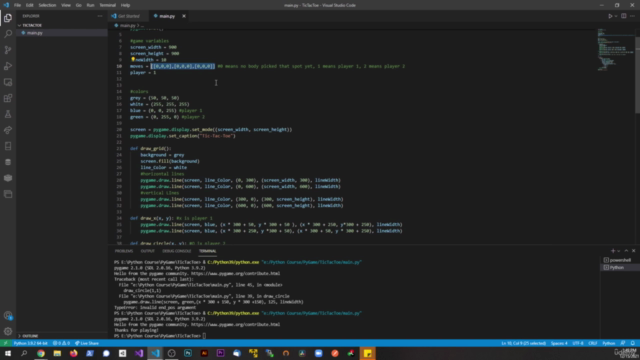Click the lightbulb code action icon
The image size is (640, 360).
(x=133, y=60)
